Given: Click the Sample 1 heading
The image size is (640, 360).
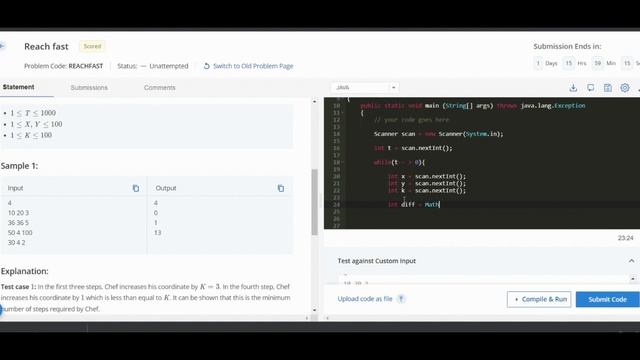Looking at the screenshot, I should tap(19, 166).
